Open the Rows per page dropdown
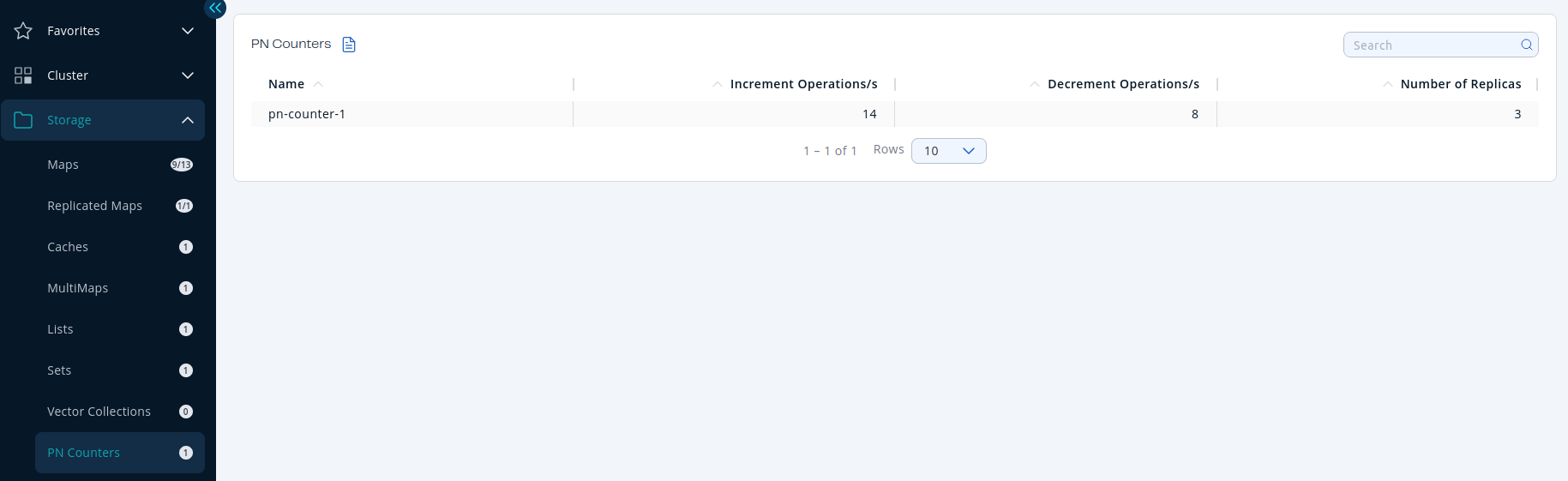This screenshot has height=481, width=1568. [948, 151]
